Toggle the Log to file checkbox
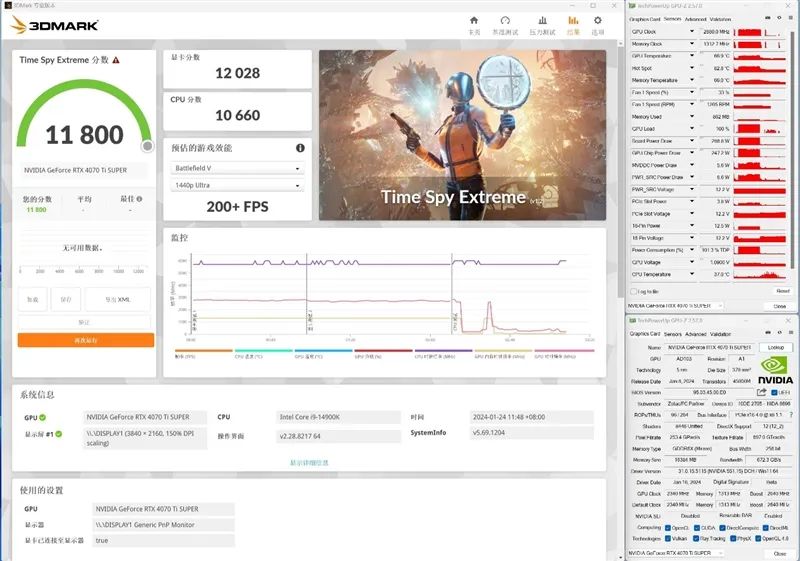Screen dimensions: 800x561 (x=635, y=291)
